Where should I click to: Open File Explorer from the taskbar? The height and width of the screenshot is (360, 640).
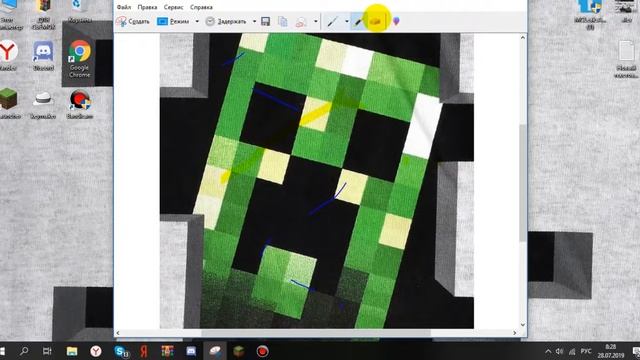coord(72,351)
